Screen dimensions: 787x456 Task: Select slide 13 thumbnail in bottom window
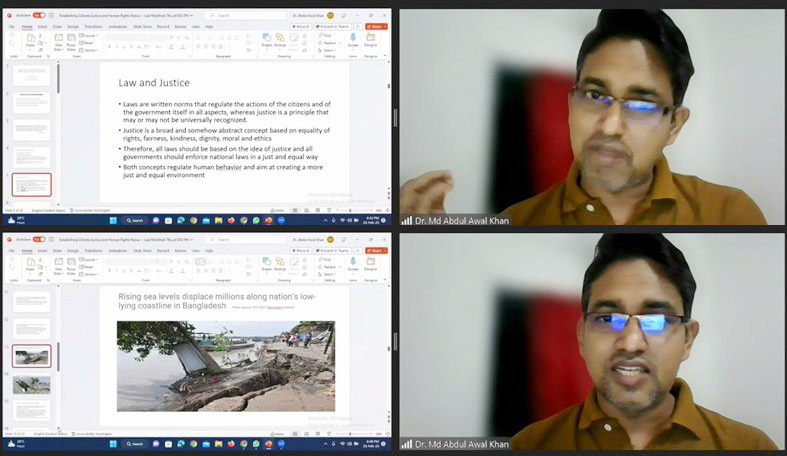pos(32,356)
